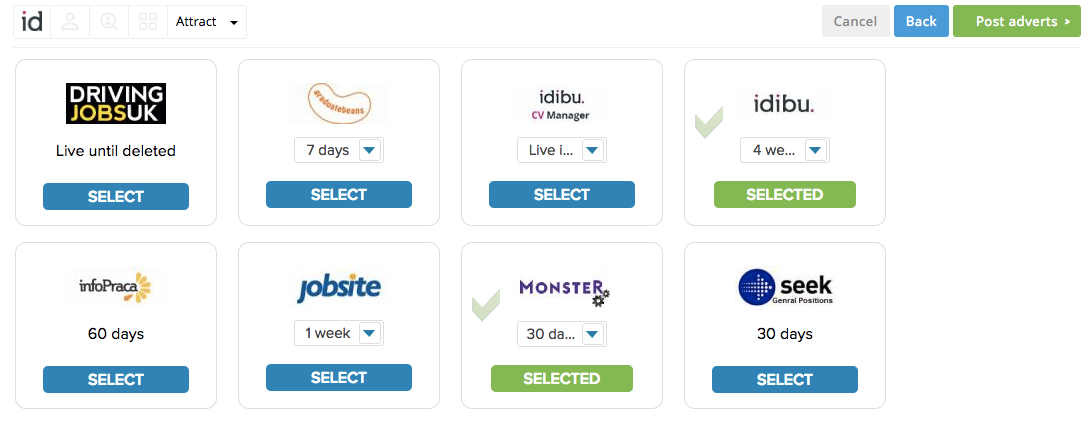
Task: Click the idibu 'id' logo icon
Action: click(32, 21)
